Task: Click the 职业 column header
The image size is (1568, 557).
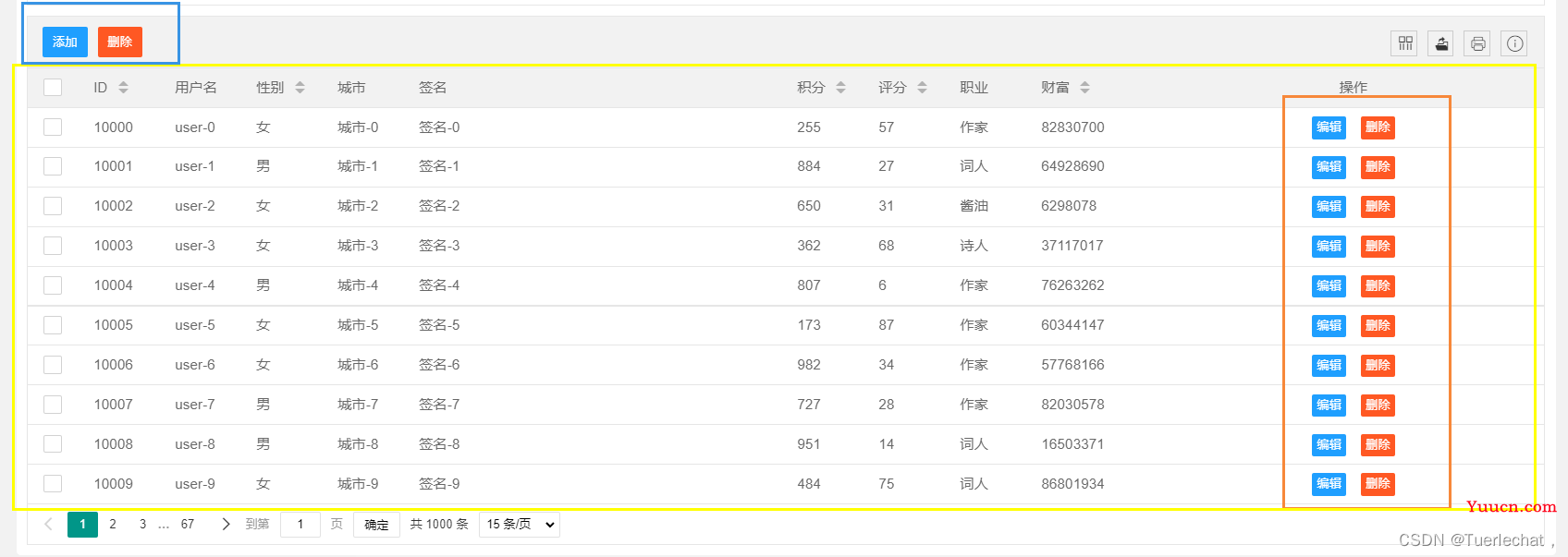Action: coord(974,88)
